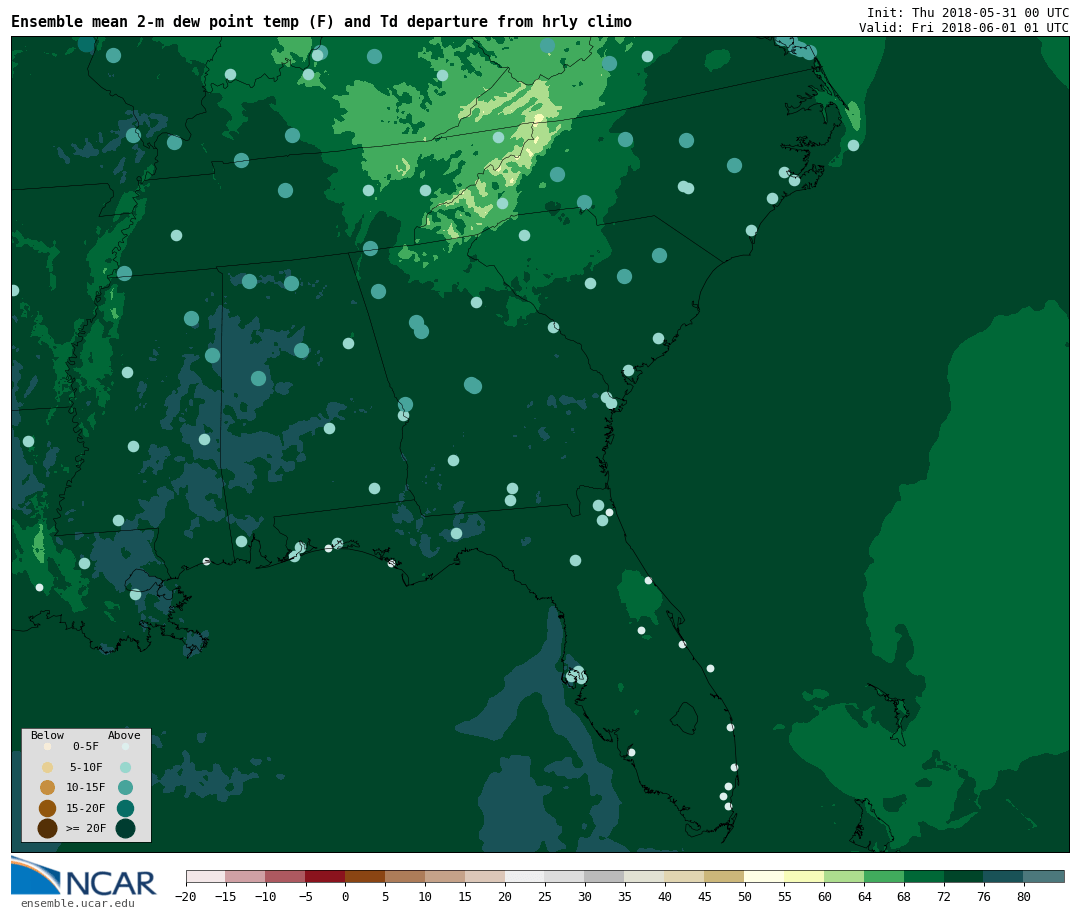This screenshot has width=1080, height=915.
Task: Select the dark red -5 to 0 swatch
Action: coord(325,877)
